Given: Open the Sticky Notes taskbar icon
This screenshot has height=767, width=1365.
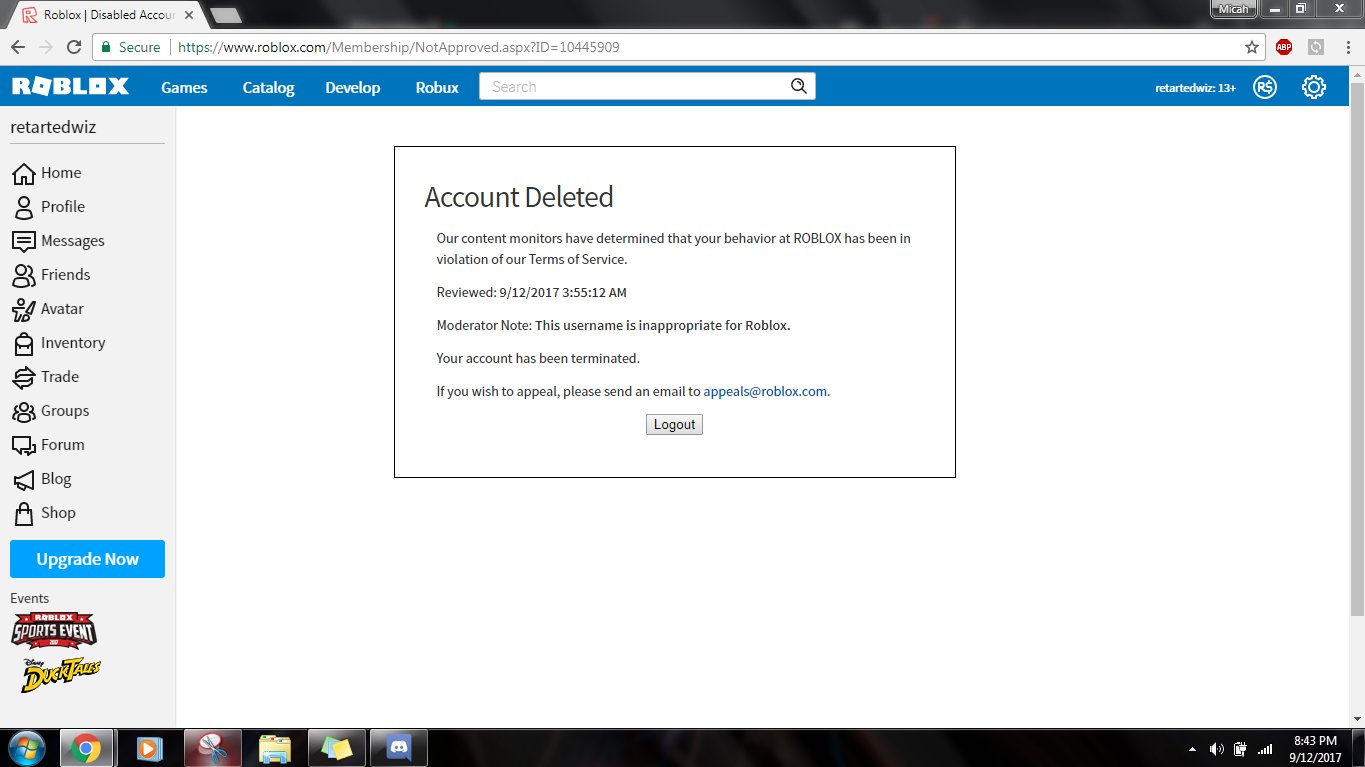Looking at the screenshot, I should coord(337,748).
